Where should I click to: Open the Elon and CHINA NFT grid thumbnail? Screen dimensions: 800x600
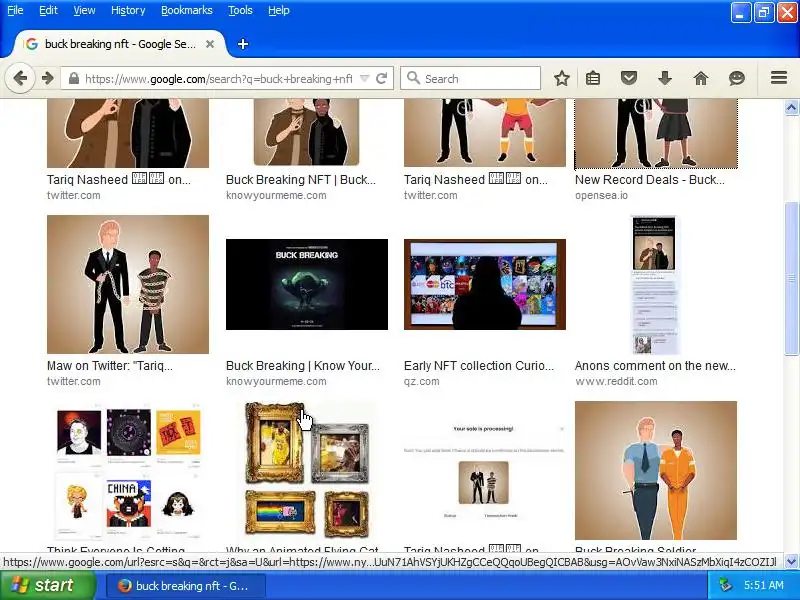pyautogui.click(x=128, y=470)
